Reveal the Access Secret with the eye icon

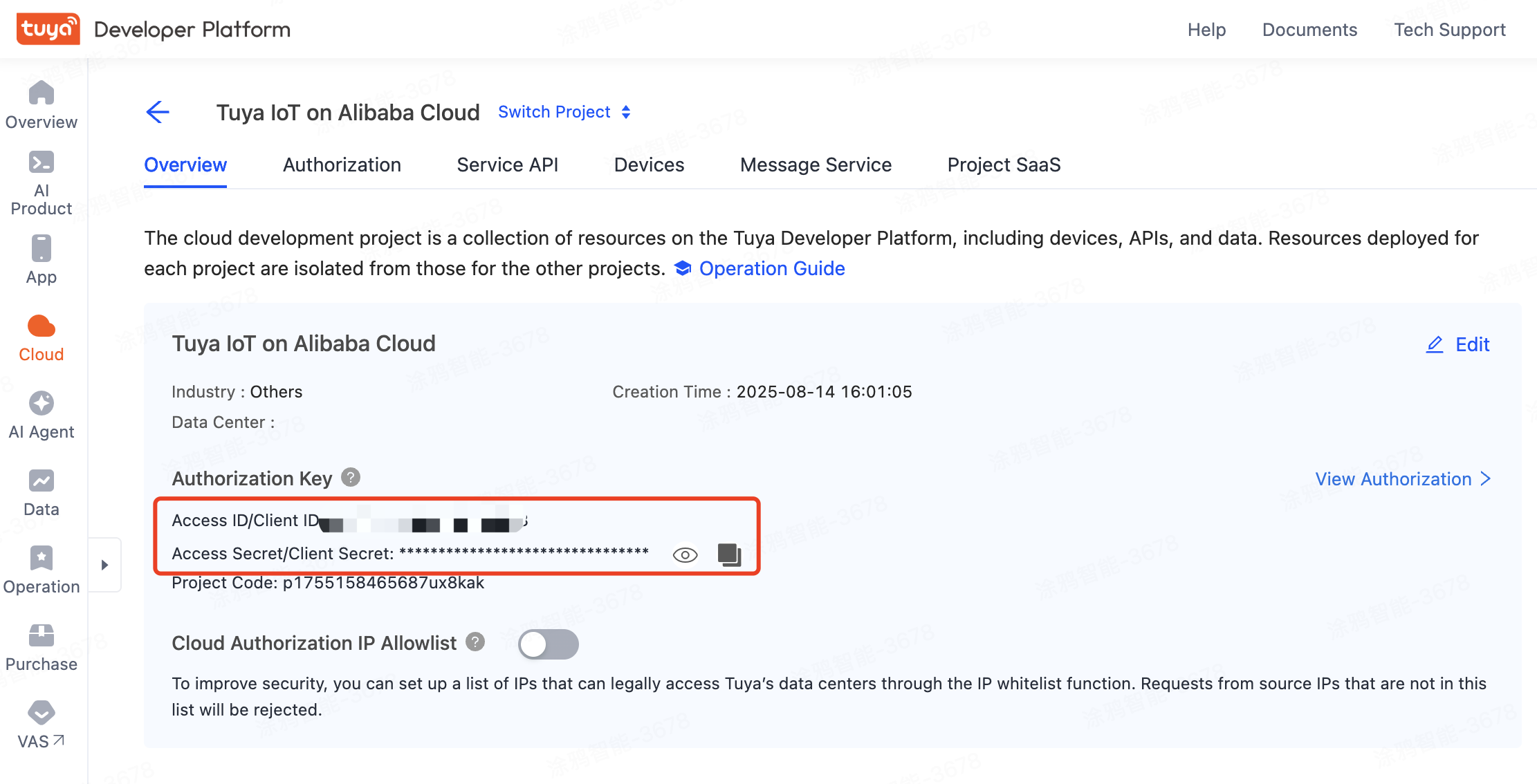(684, 554)
